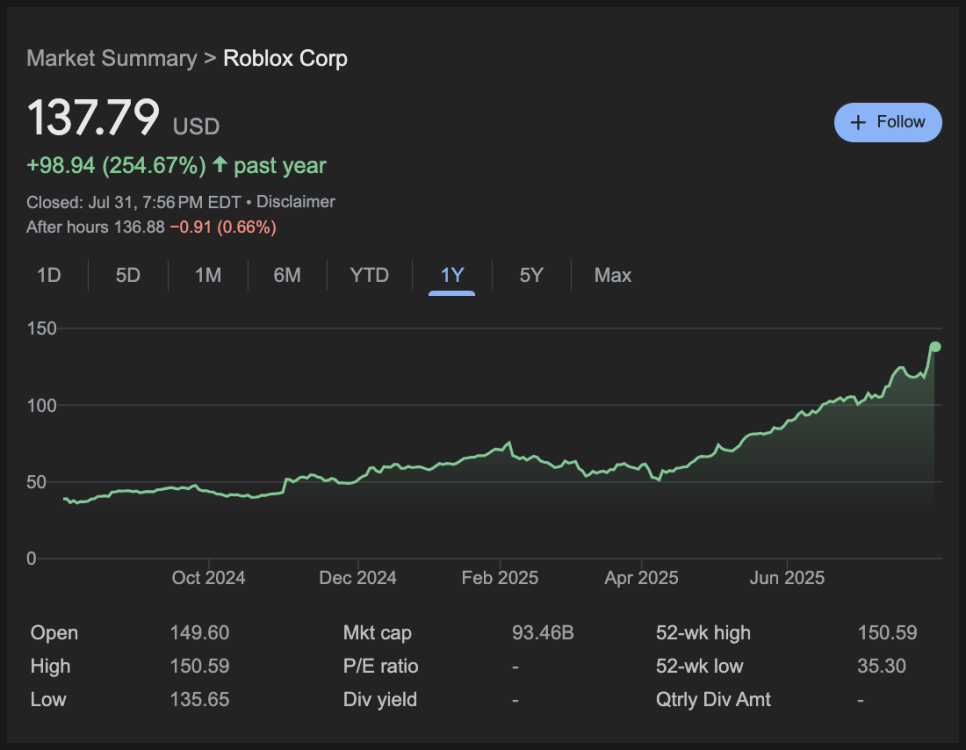Click the Feb 2025 axis label
This screenshot has width=966, height=750.
coord(500,577)
